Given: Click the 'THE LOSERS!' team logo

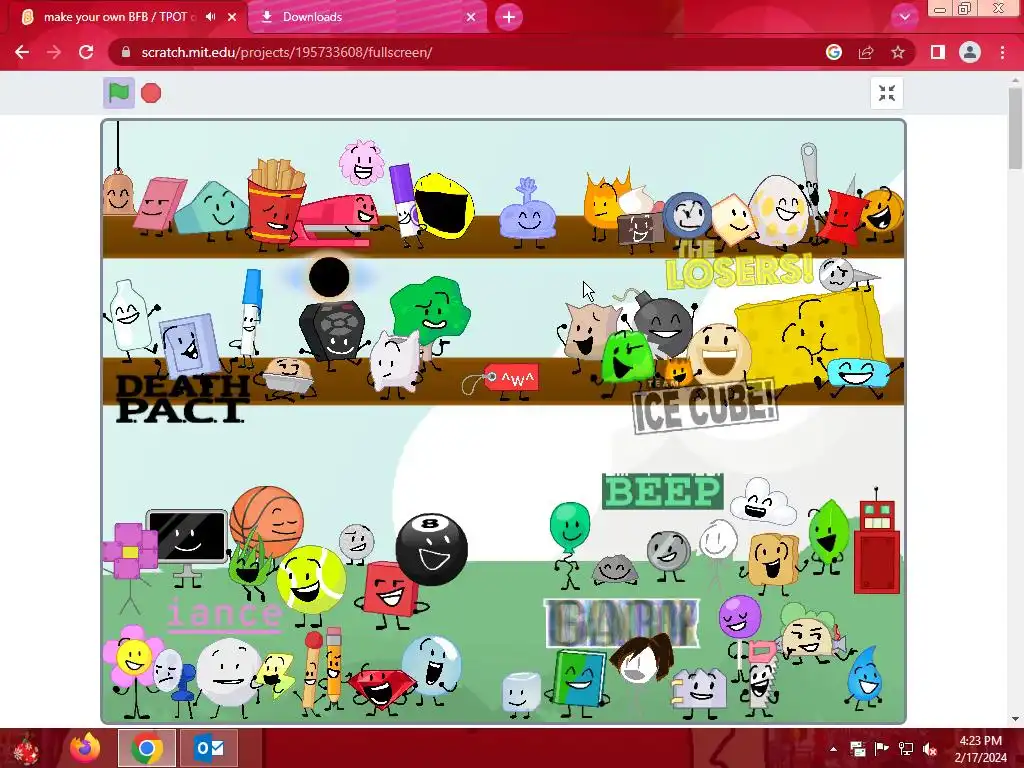Looking at the screenshot, I should 740,267.
